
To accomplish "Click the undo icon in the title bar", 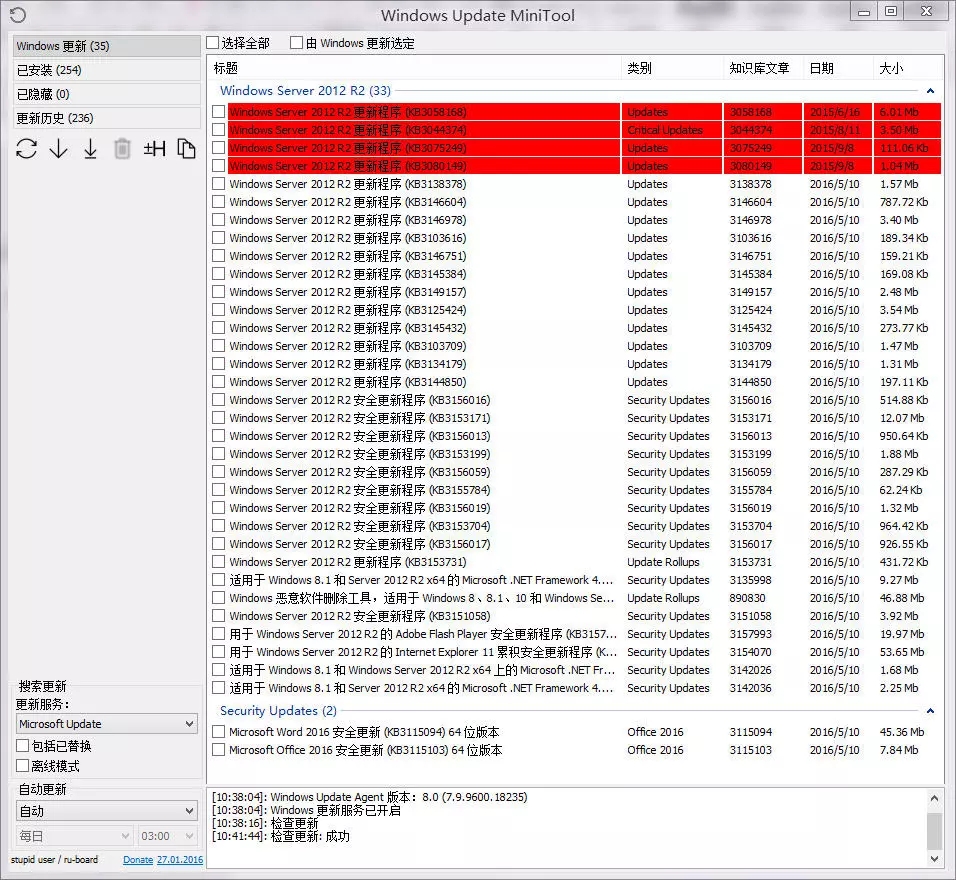I will (x=18, y=15).
